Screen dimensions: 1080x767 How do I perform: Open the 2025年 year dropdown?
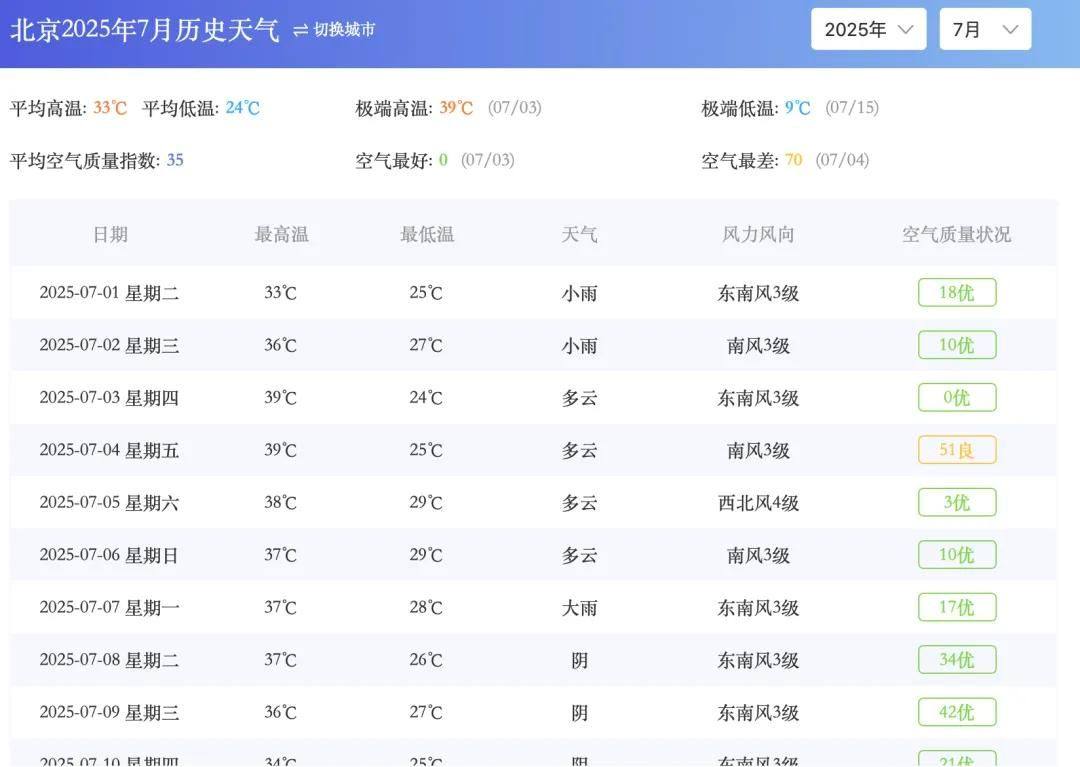(868, 29)
